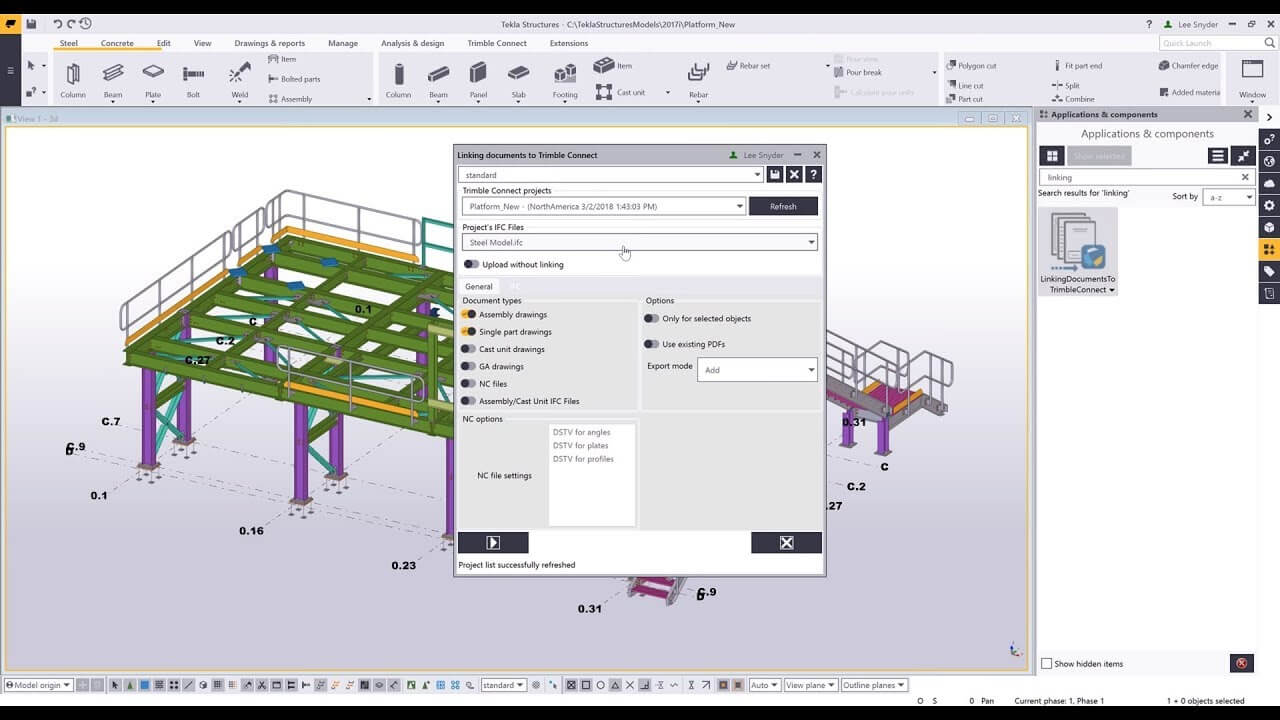The image size is (1280, 720).
Task: Open the Window ribbon button
Action: [x=1252, y=79]
